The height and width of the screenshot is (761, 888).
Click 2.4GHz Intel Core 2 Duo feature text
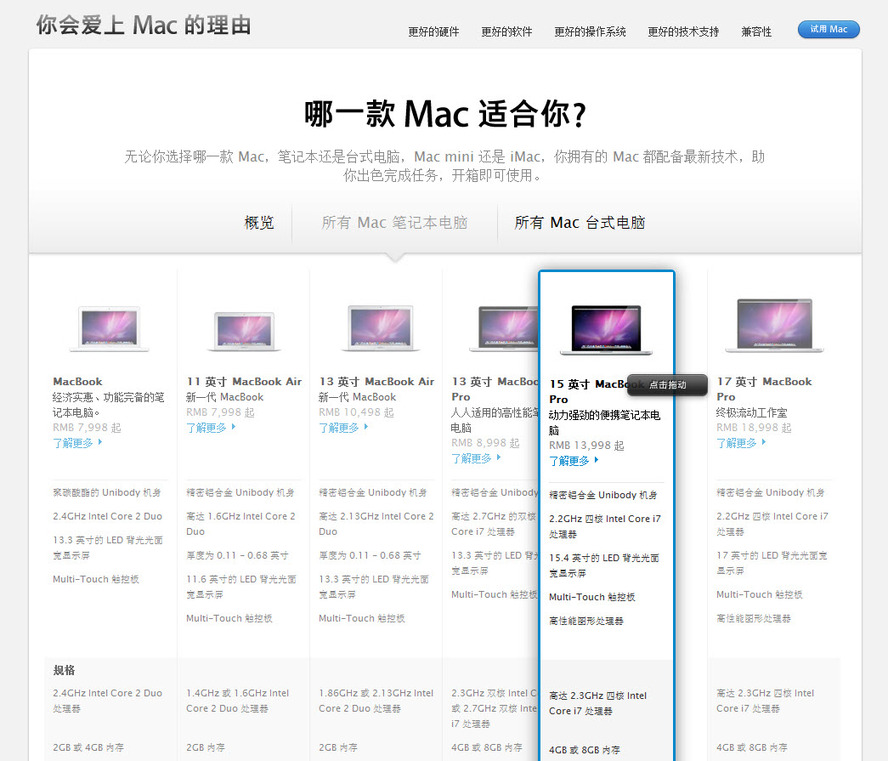pos(108,516)
